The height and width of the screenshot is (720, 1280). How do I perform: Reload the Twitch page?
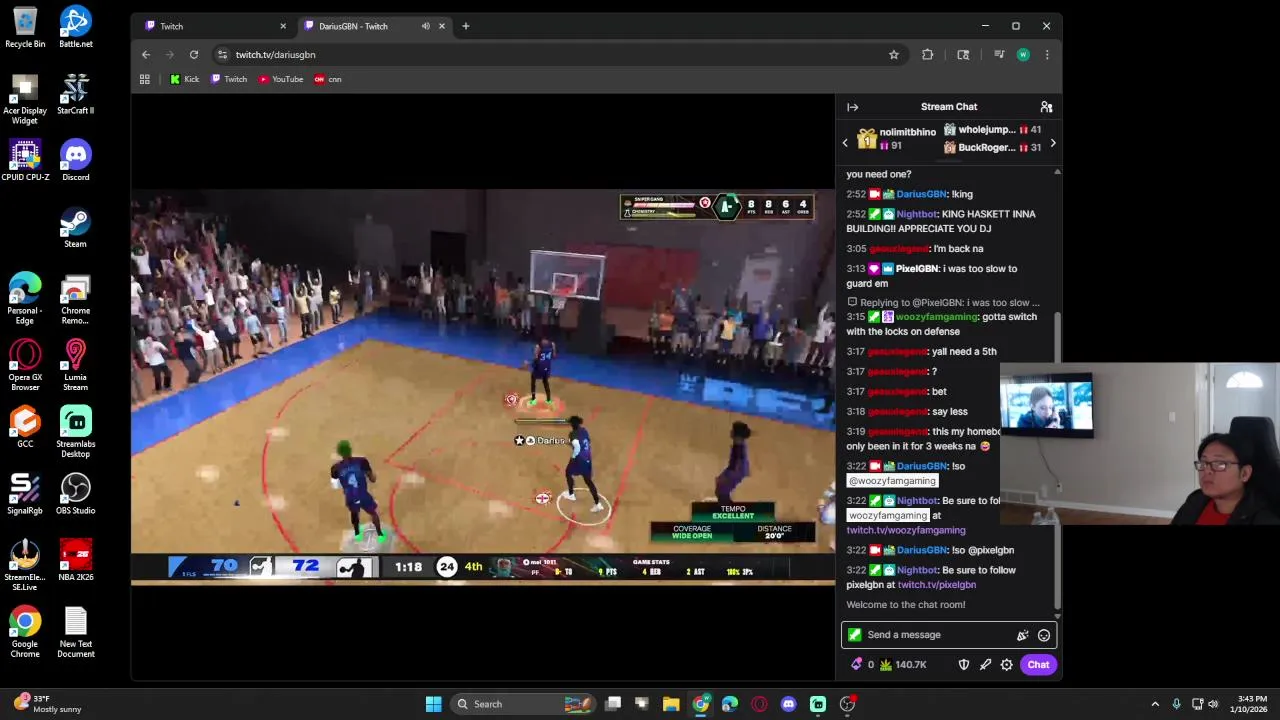click(x=194, y=55)
